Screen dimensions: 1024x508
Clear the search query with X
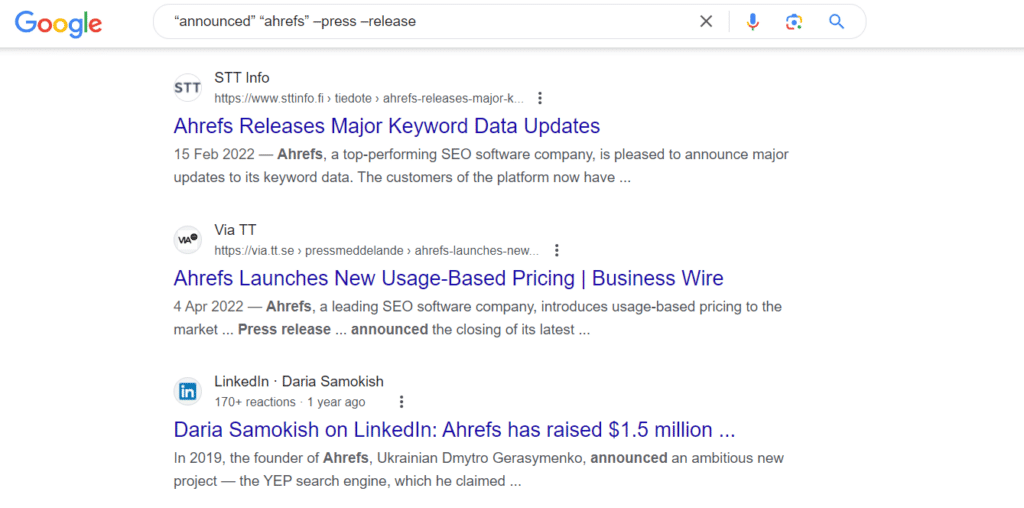(x=706, y=22)
